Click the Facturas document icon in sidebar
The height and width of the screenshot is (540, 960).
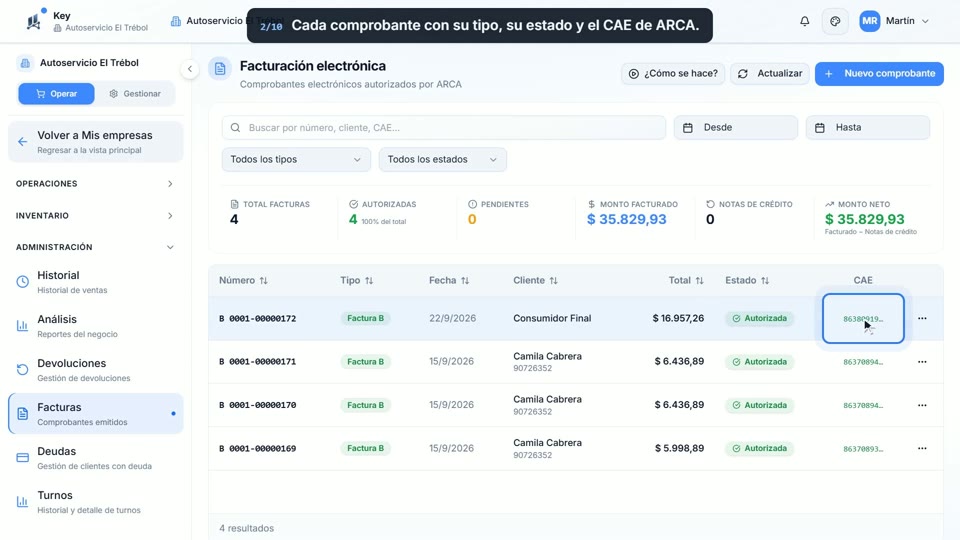tap(23, 414)
